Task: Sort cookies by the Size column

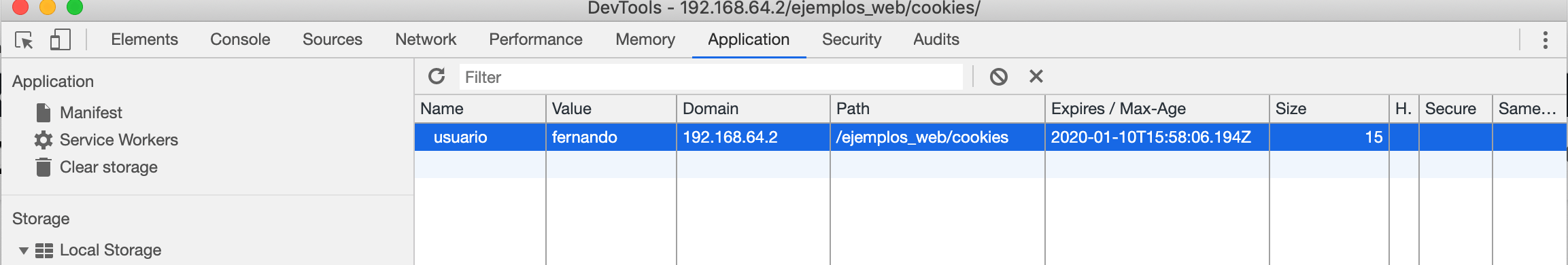Action: pyautogui.click(x=1329, y=109)
